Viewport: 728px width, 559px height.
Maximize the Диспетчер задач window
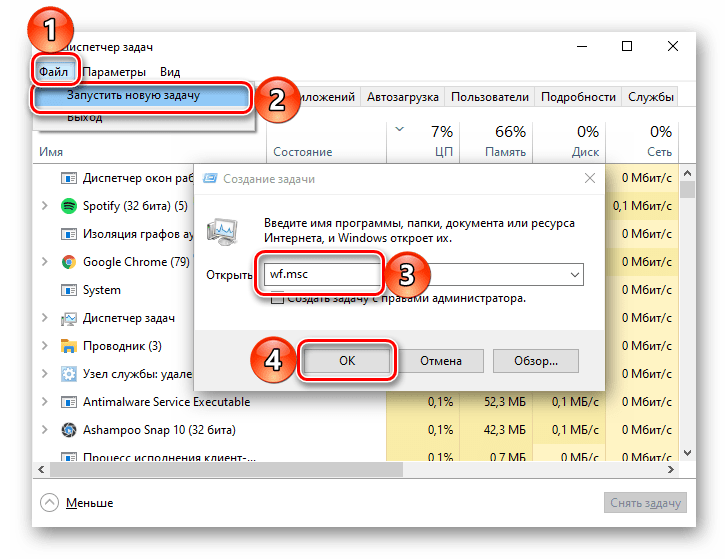point(627,46)
